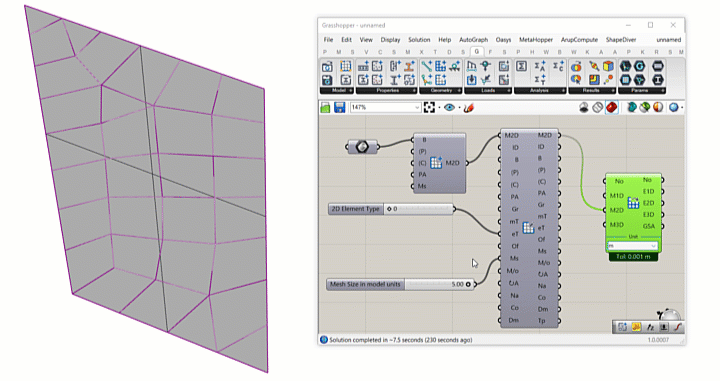
Task: Enable the shaded red preview mode
Action: [611, 107]
